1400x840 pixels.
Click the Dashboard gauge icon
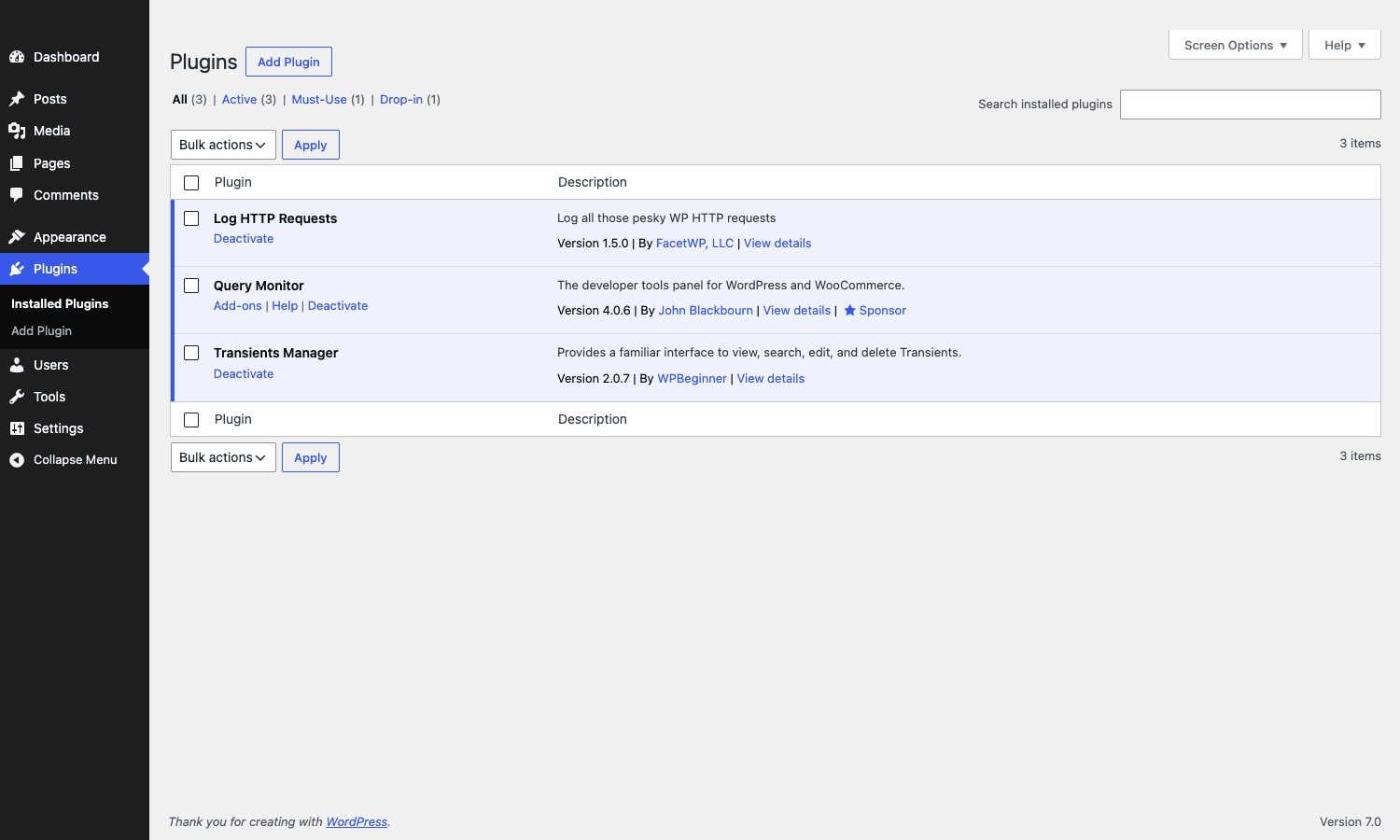pyautogui.click(x=17, y=57)
